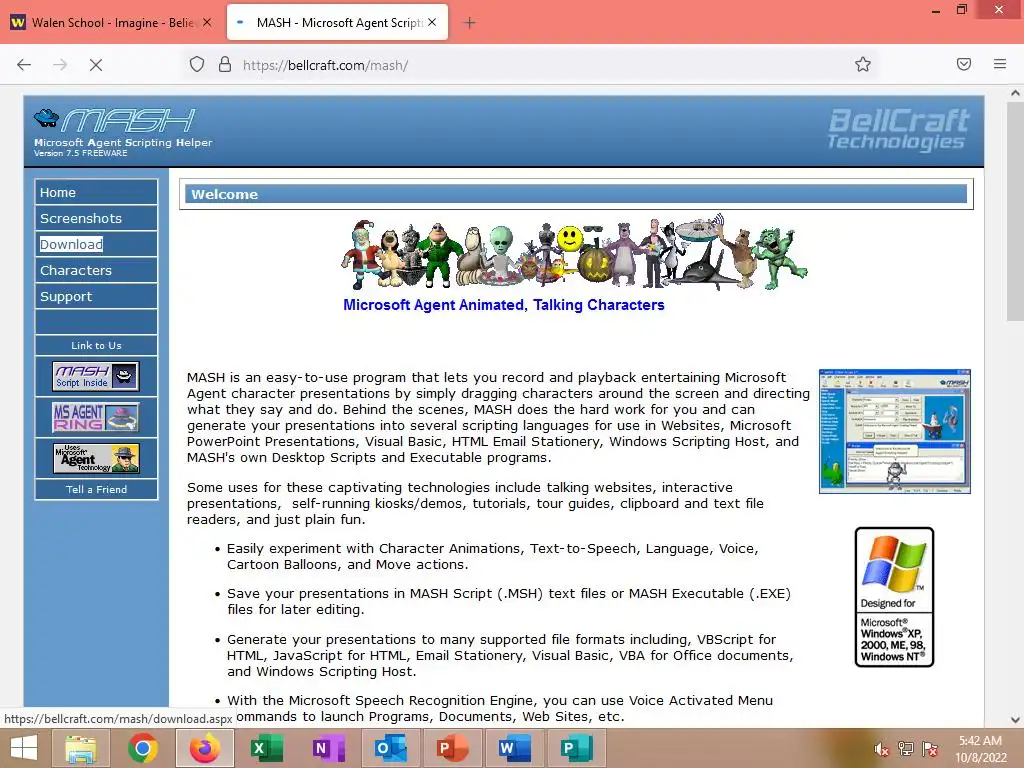Image resolution: width=1024 pixels, height=768 pixels.
Task: Bookmark this page with the star icon
Action: coord(863,64)
